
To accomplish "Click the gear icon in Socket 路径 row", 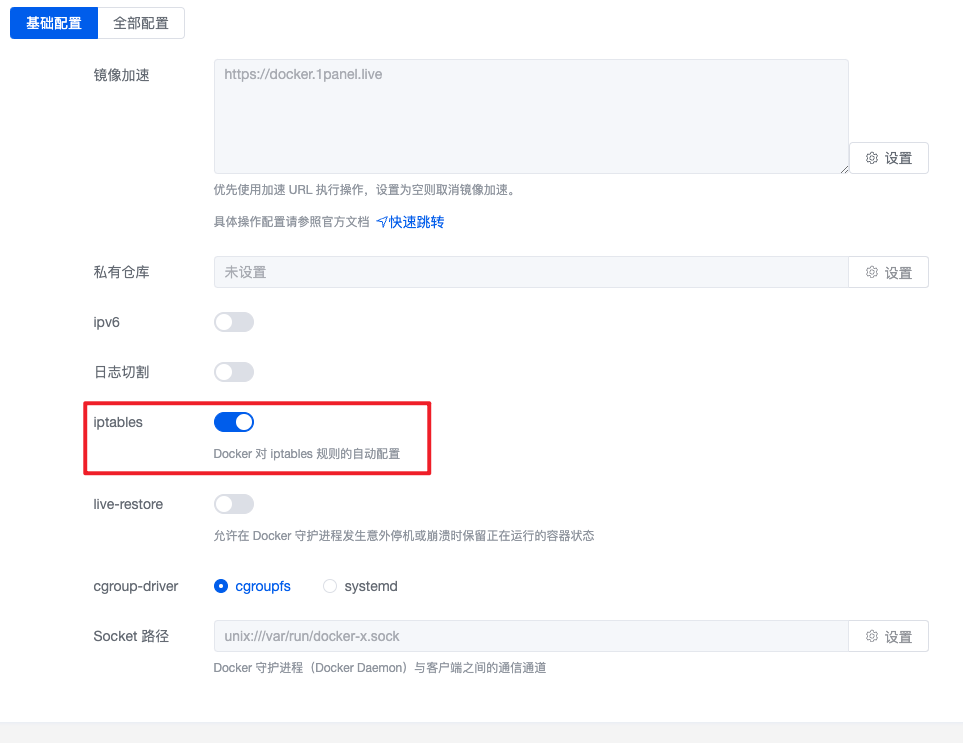I will (x=871, y=636).
